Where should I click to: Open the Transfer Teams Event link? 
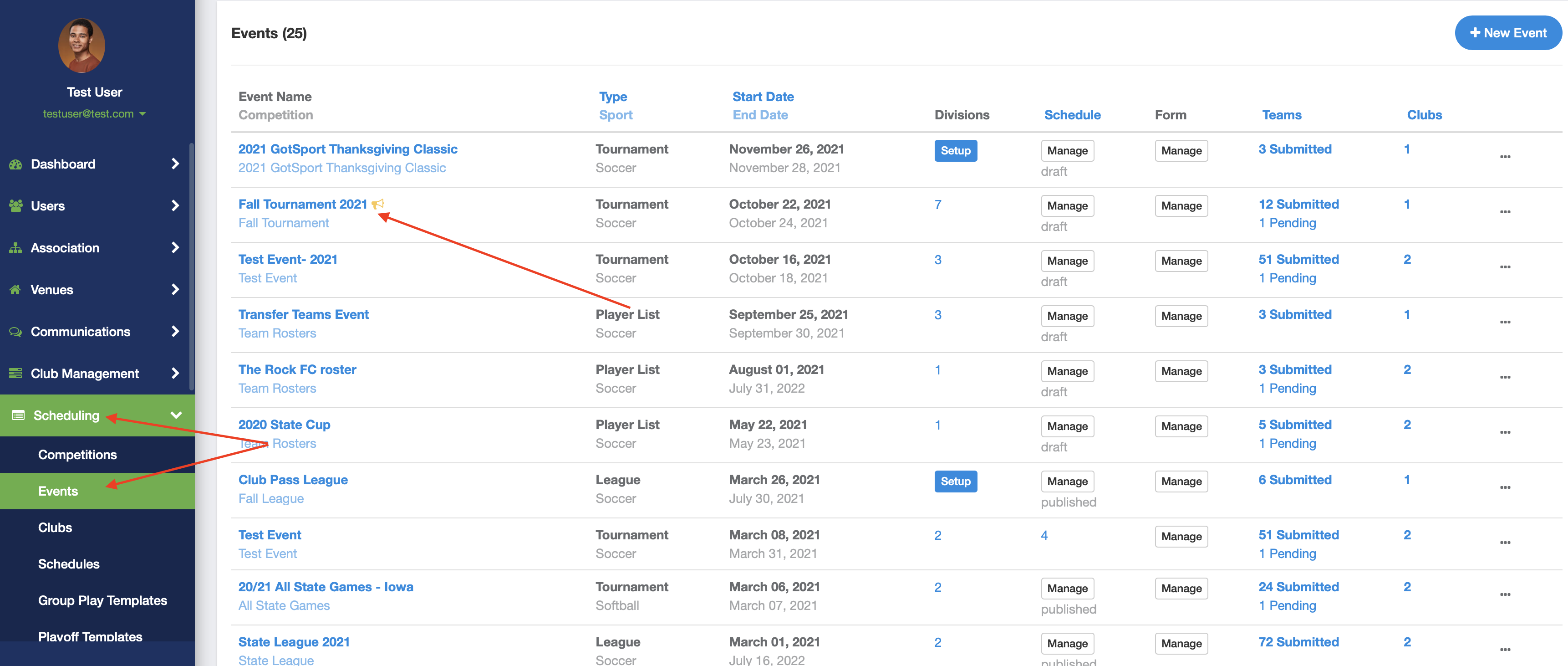coord(303,315)
